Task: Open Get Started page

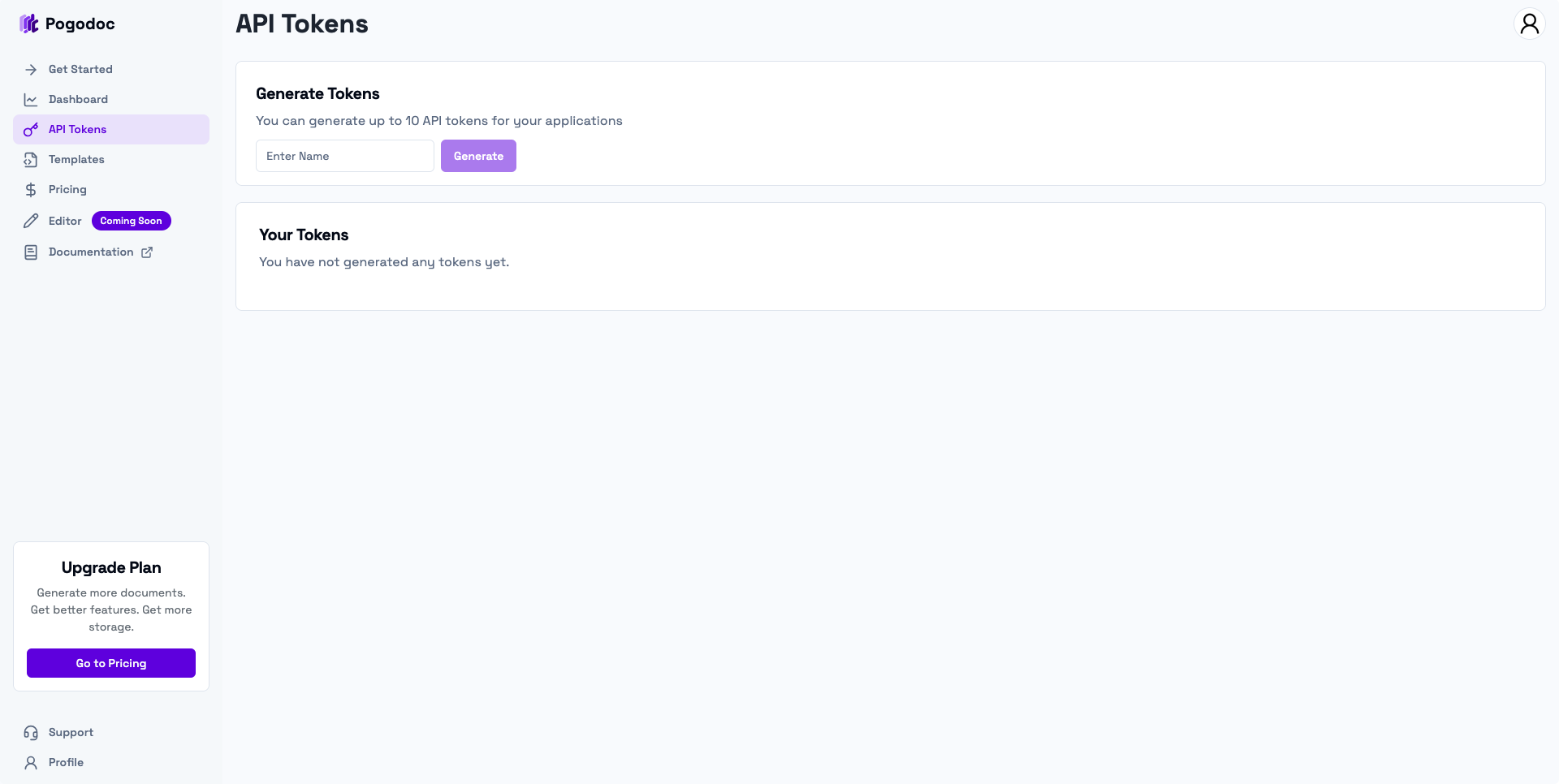Action: point(111,70)
